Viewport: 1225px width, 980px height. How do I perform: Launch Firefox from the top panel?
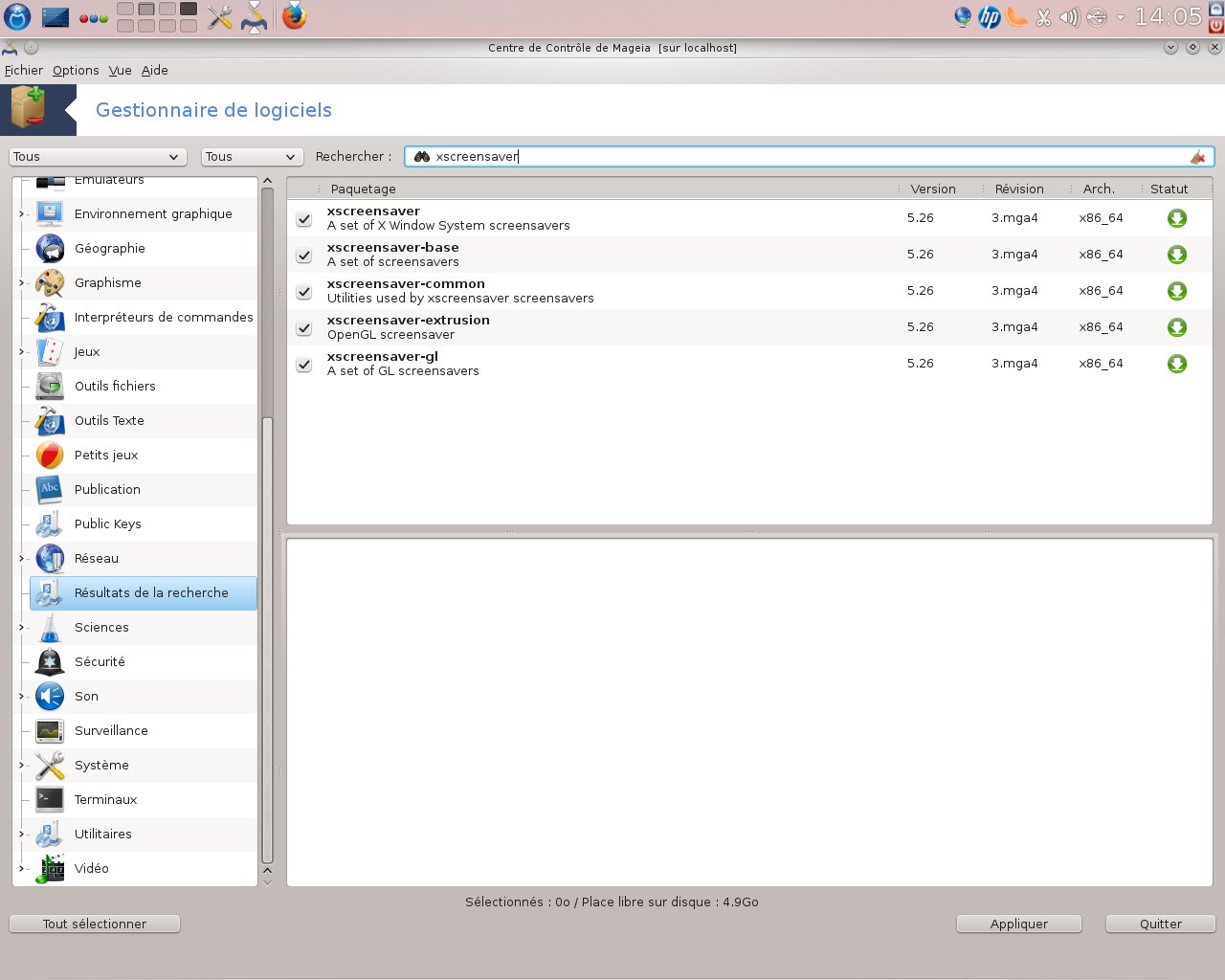tap(295, 16)
